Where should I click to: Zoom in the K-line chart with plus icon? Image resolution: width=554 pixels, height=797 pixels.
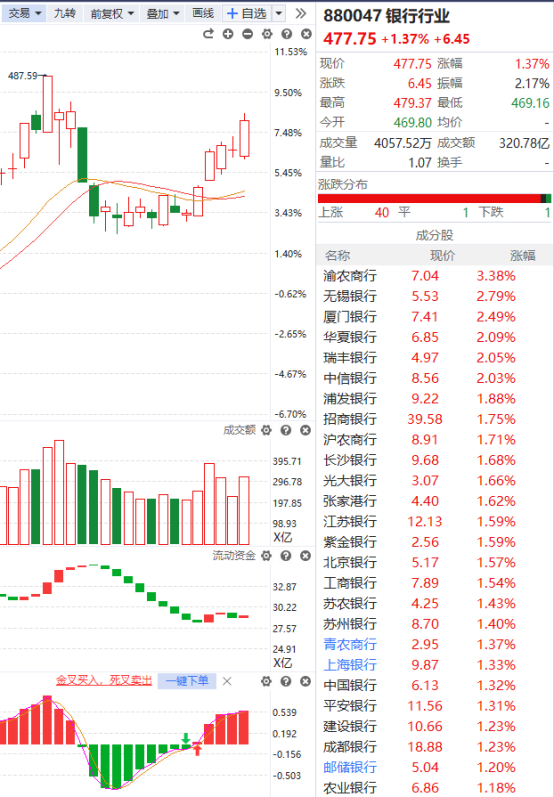(228, 34)
